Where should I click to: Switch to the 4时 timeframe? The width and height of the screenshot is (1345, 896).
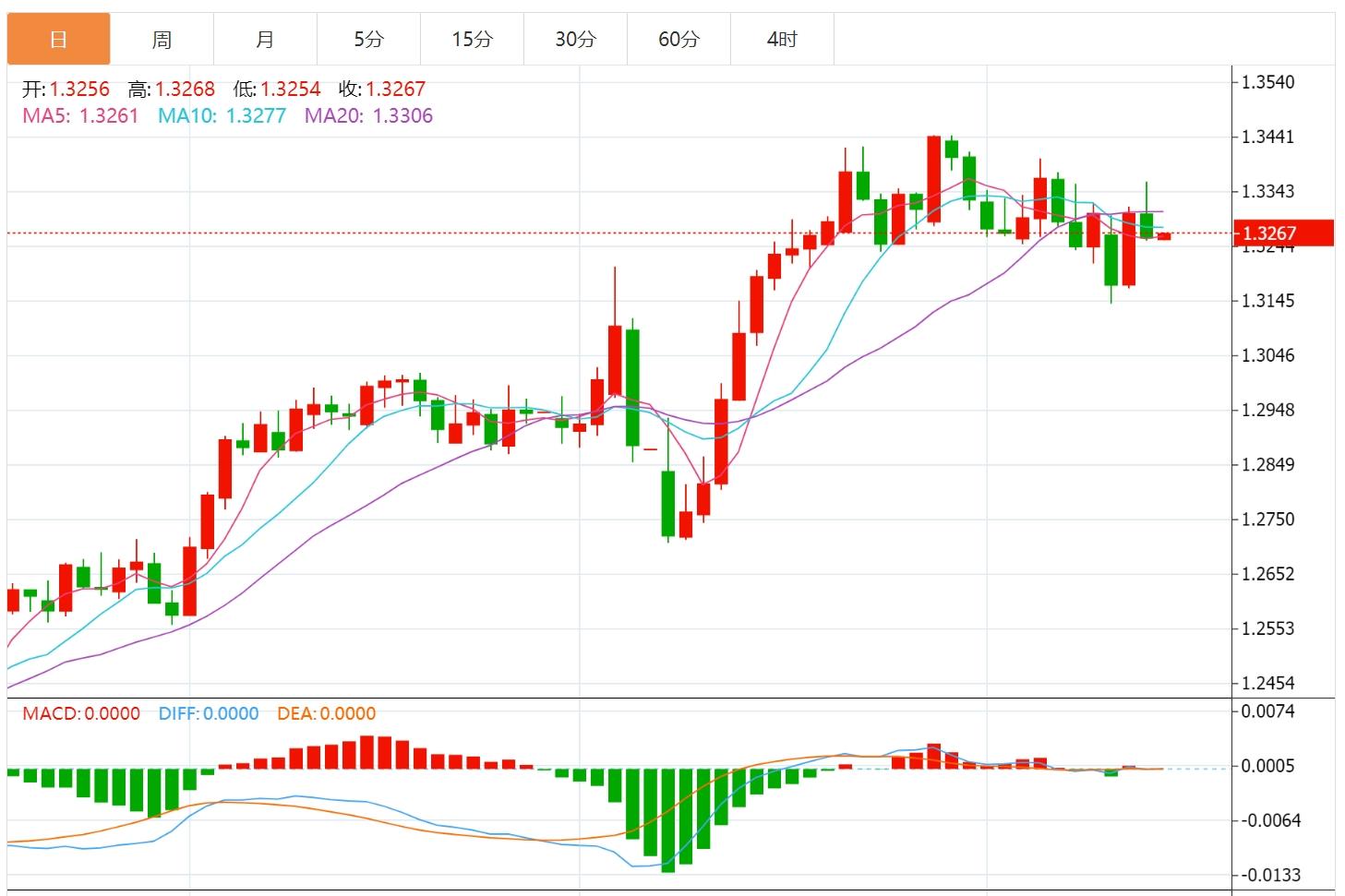[782, 39]
